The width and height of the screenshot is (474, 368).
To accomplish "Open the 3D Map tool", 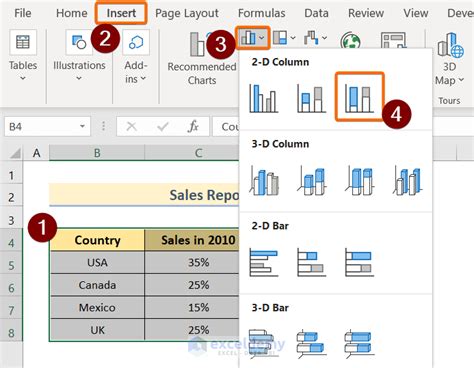I will tap(450, 59).
